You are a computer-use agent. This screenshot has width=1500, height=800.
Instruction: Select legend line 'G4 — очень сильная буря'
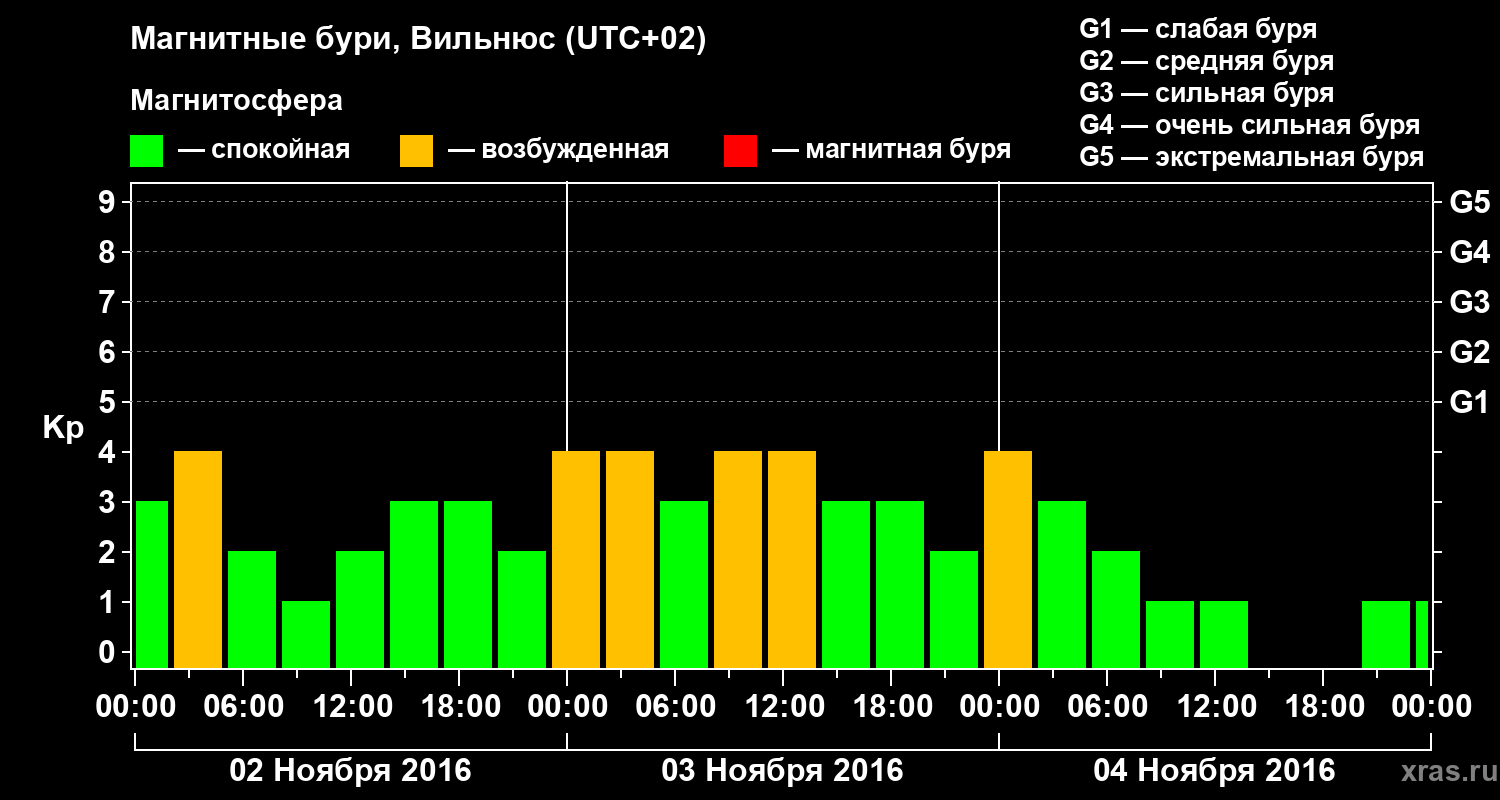pyautogui.click(x=1250, y=125)
